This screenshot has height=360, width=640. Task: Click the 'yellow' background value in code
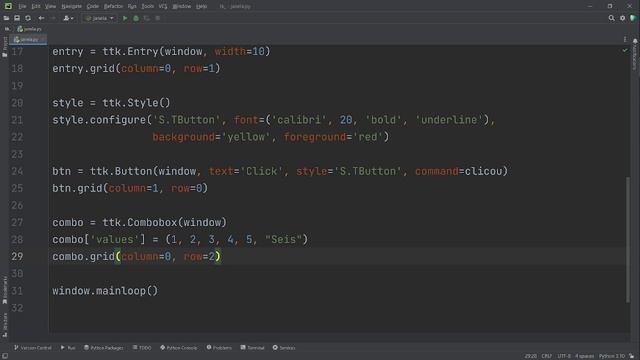point(246,137)
